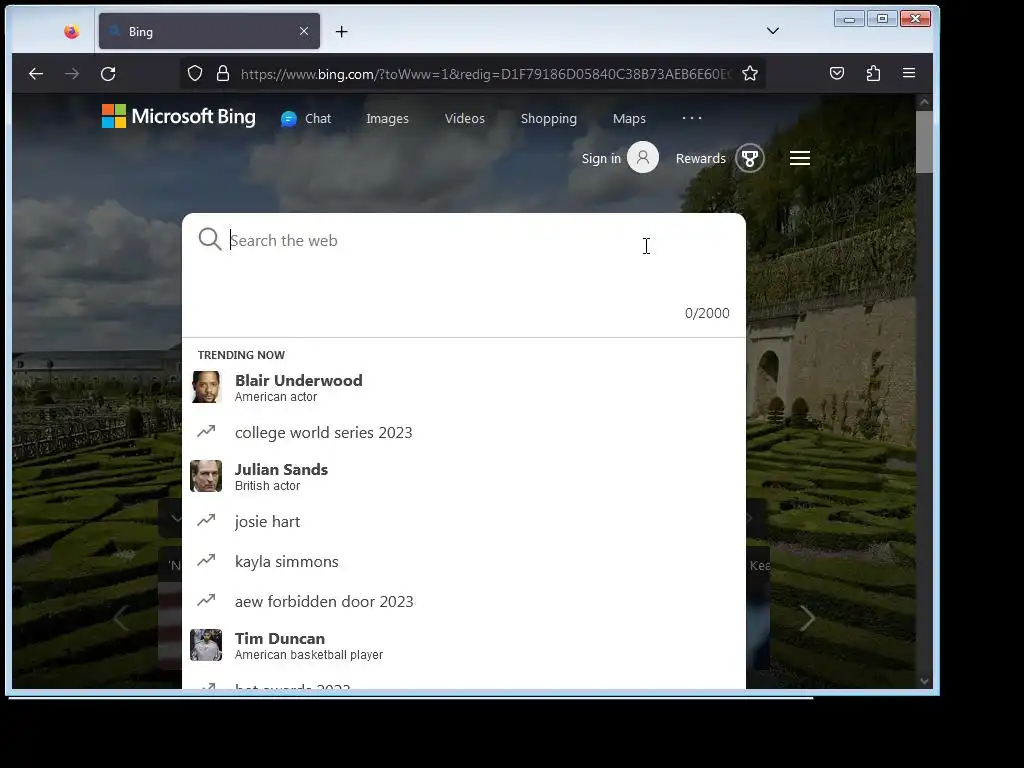This screenshot has width=1024, height=768.
Task: Go back with the browser back arrow
Action: [x=36, y=74]
